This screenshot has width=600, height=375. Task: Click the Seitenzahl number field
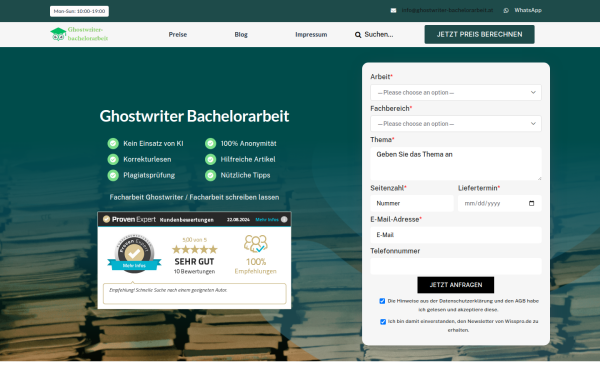pos(412,204)
